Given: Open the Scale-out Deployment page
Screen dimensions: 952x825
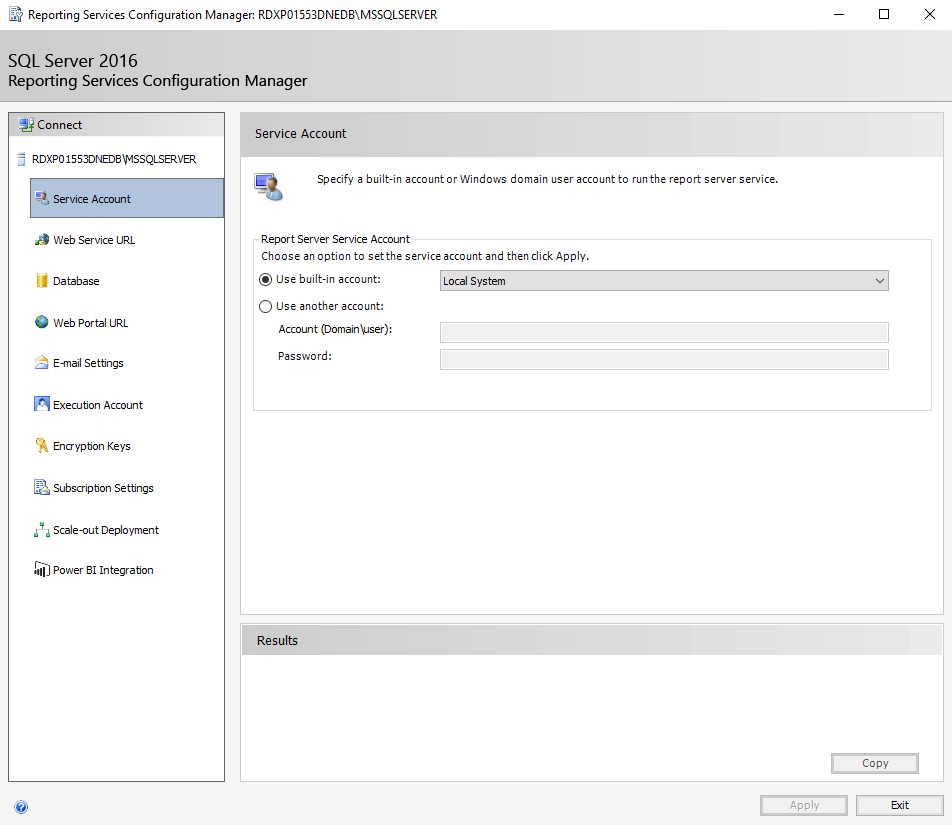Looking at the screenshot, I should pyautogui.click(x=106, y=530).
